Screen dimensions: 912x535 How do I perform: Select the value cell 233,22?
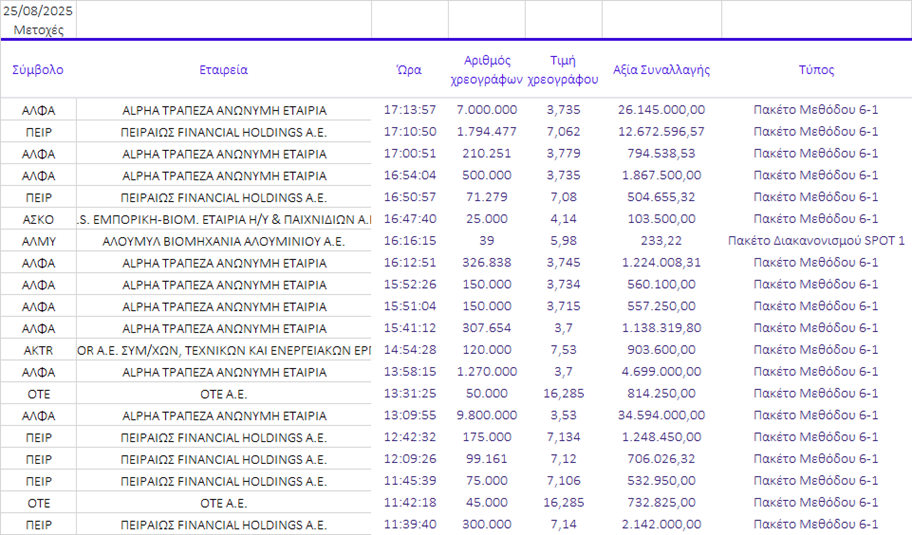click(x=661, y=241)
